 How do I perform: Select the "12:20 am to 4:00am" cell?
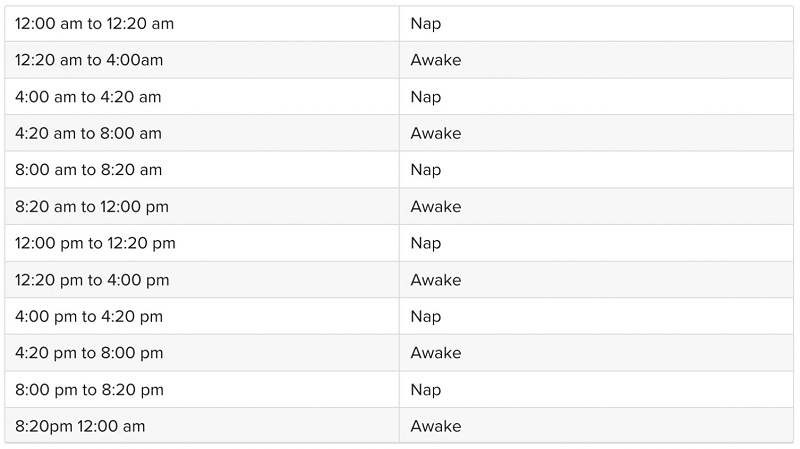(x=89, y=60)
